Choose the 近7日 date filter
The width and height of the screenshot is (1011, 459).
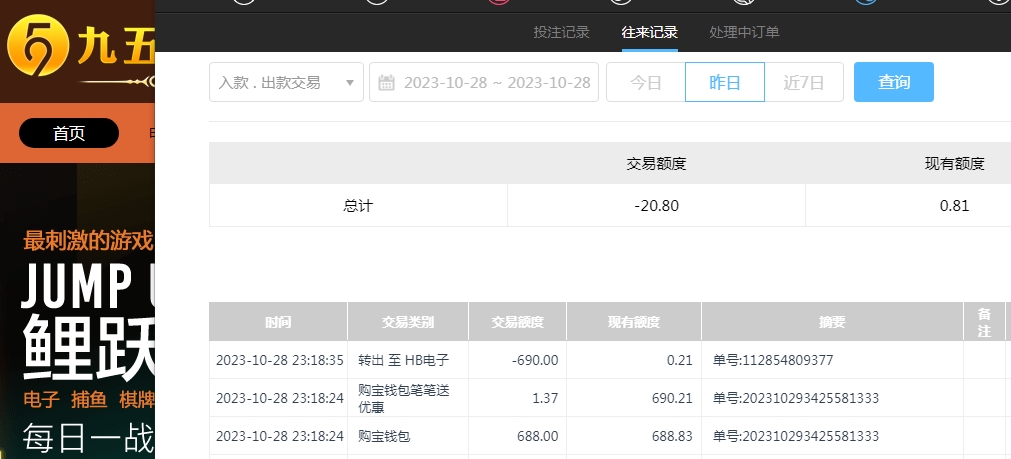pos(804,82)
